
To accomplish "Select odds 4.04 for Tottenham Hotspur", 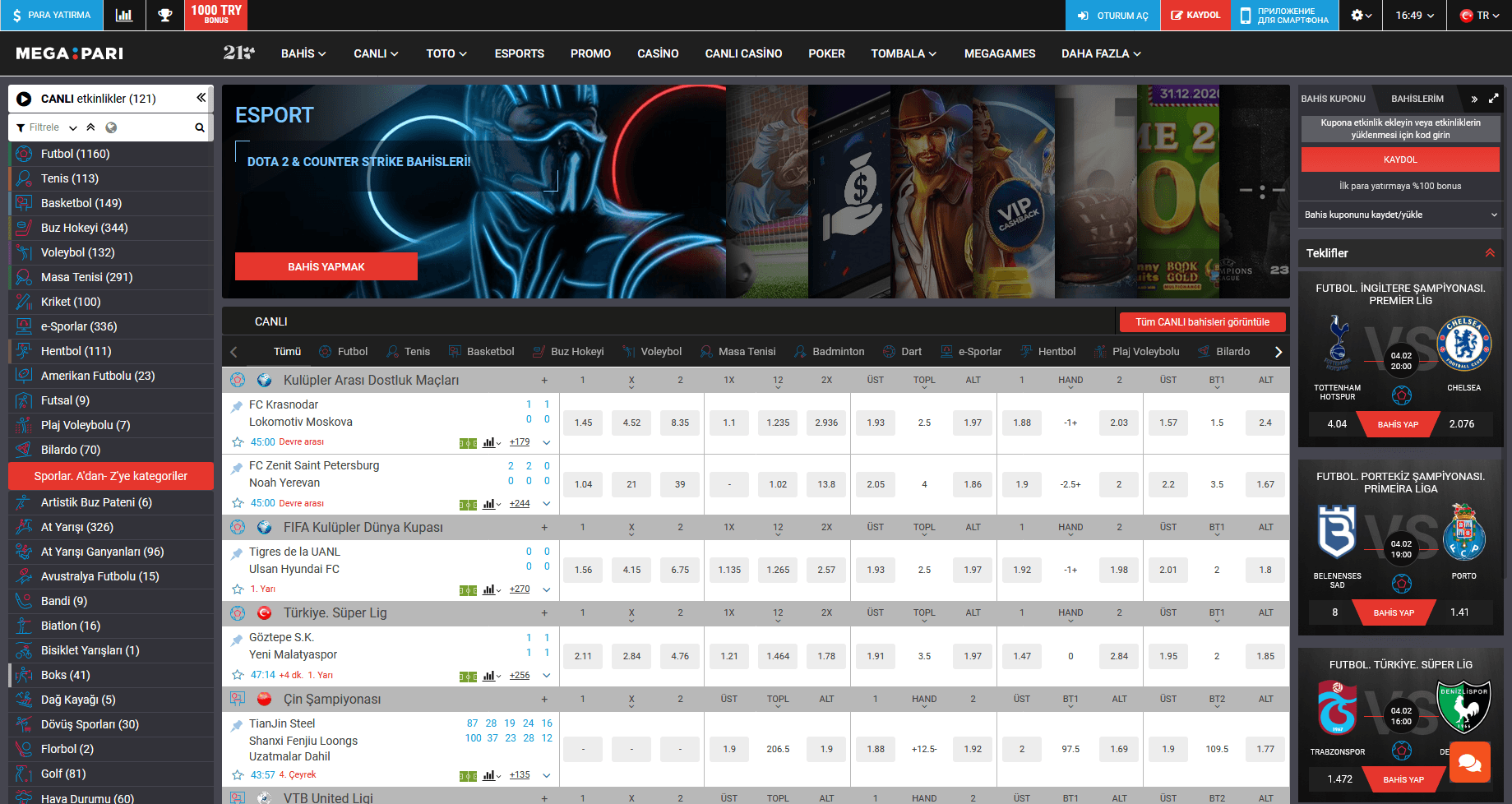I will pos(1337,424).
